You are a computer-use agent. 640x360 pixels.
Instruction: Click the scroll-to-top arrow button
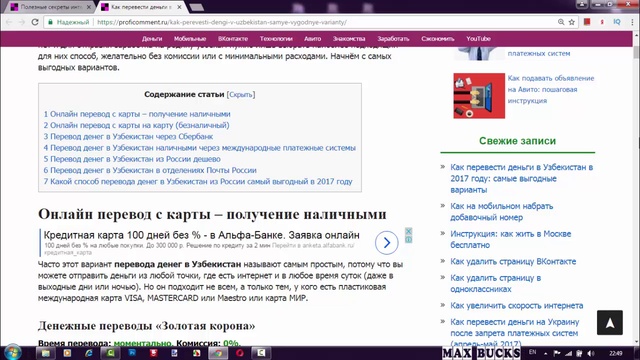(x=610, y=322)
